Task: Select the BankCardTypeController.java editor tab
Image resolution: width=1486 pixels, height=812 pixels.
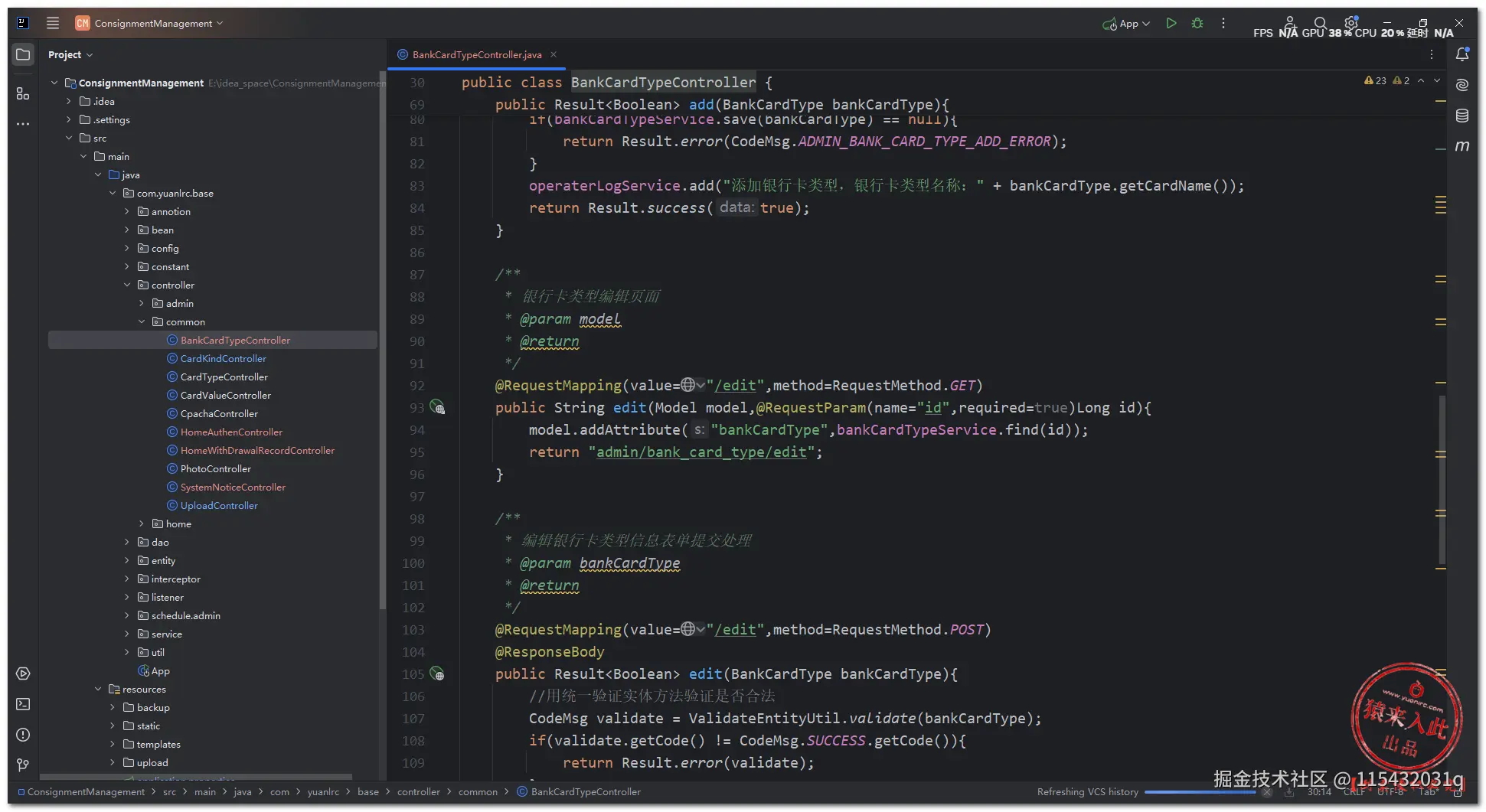Action: point(476,54)
